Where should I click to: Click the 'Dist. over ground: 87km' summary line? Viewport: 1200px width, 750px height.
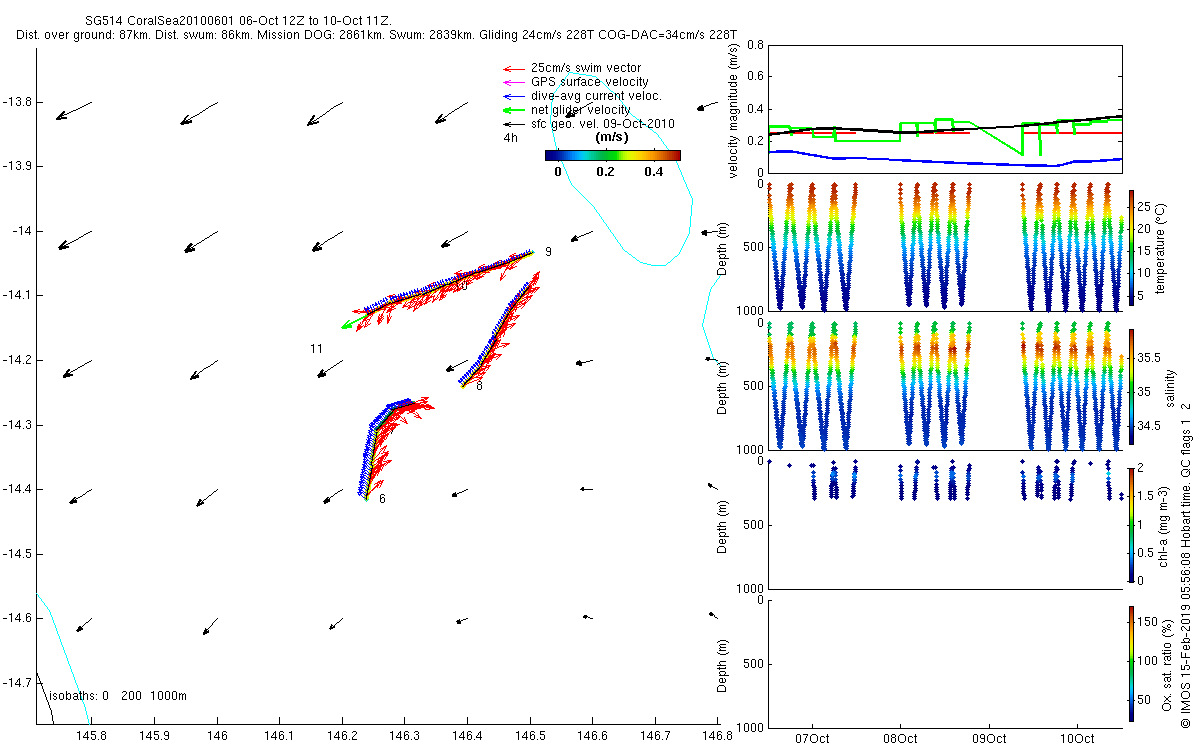[376, 34]
